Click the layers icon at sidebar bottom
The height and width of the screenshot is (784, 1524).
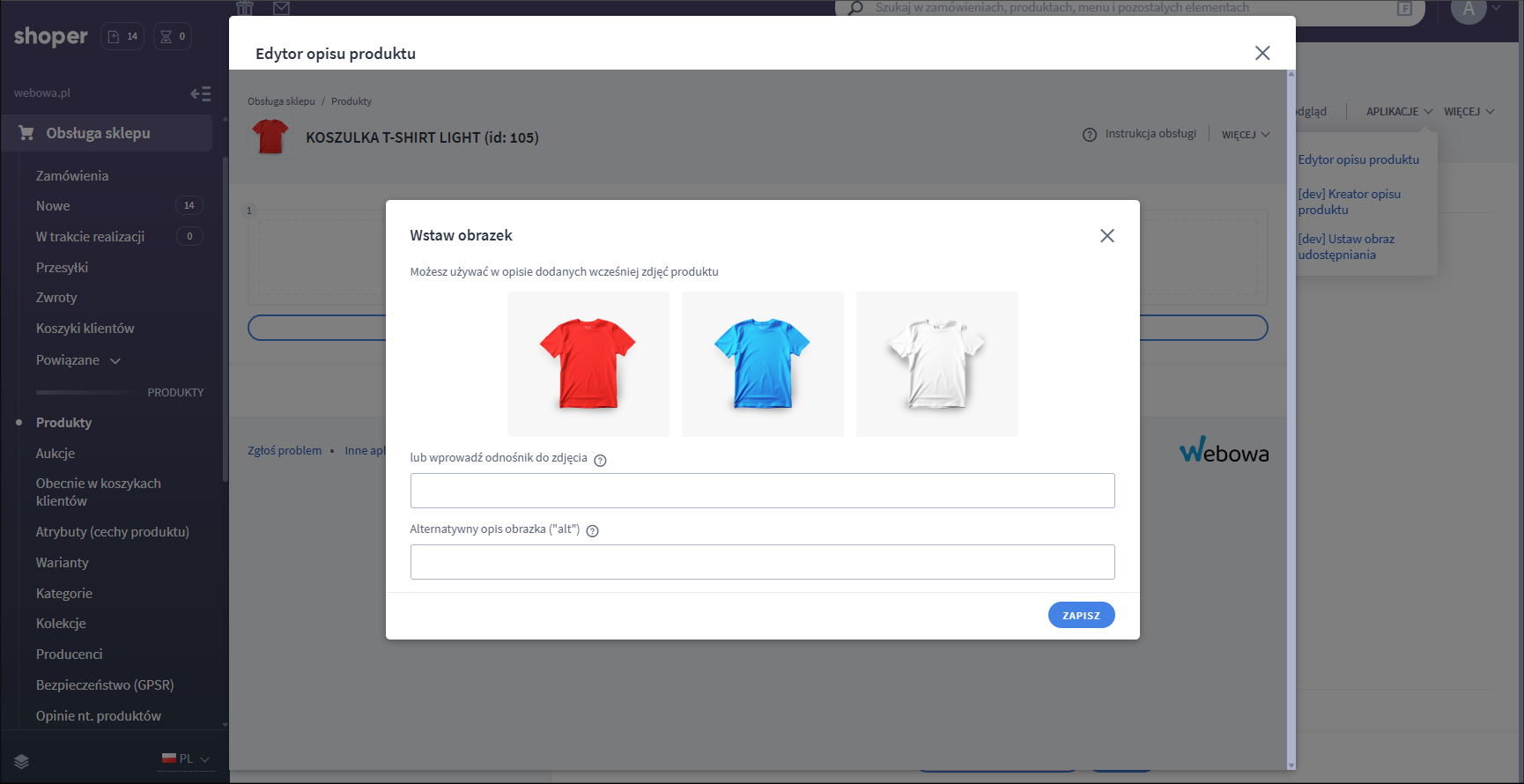coord(22,761)
